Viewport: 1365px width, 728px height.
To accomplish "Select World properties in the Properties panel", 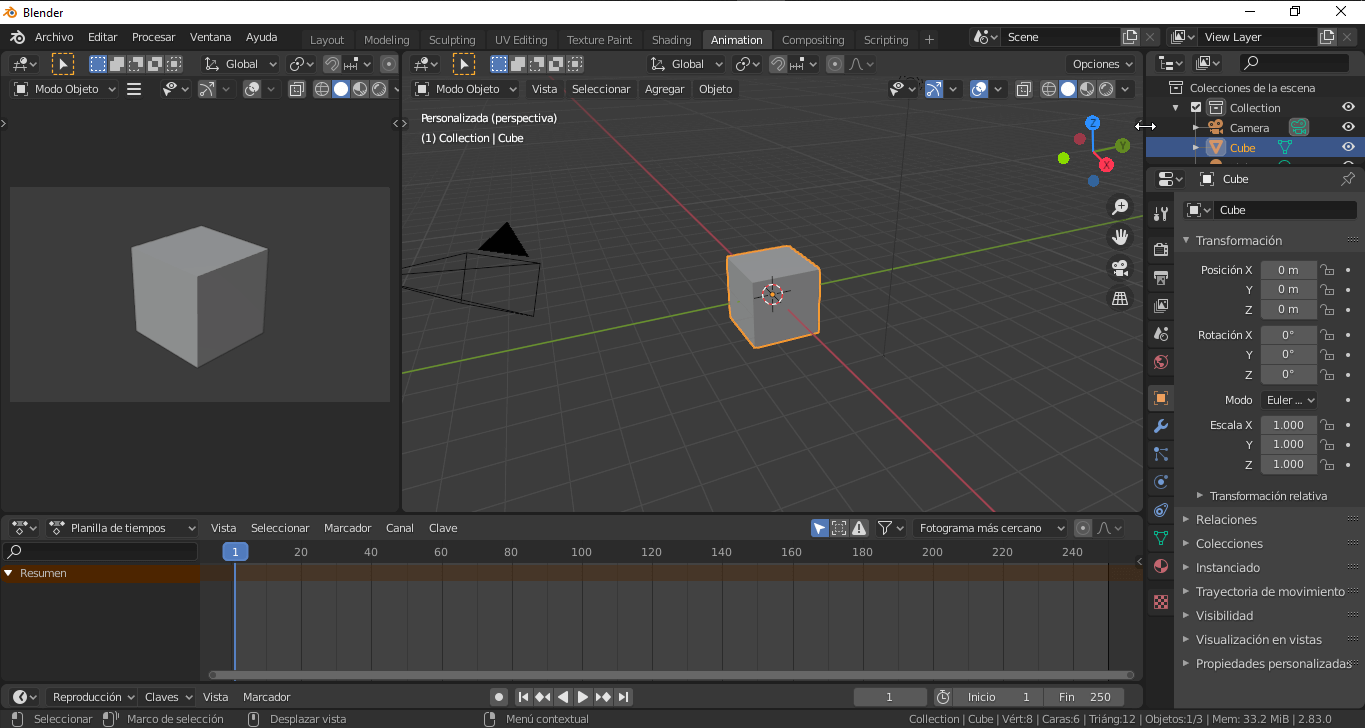I will click(x=1160, y=359).
